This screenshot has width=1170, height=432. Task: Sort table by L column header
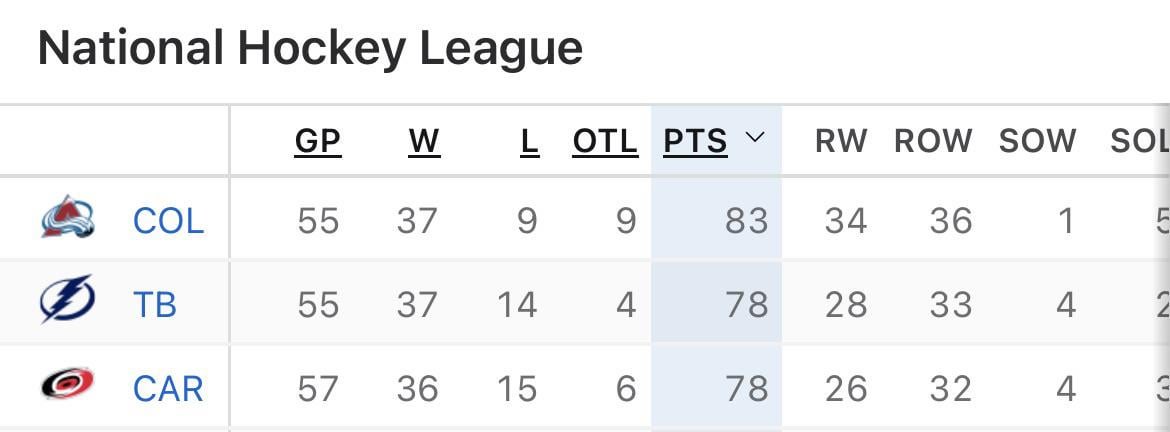530,141
